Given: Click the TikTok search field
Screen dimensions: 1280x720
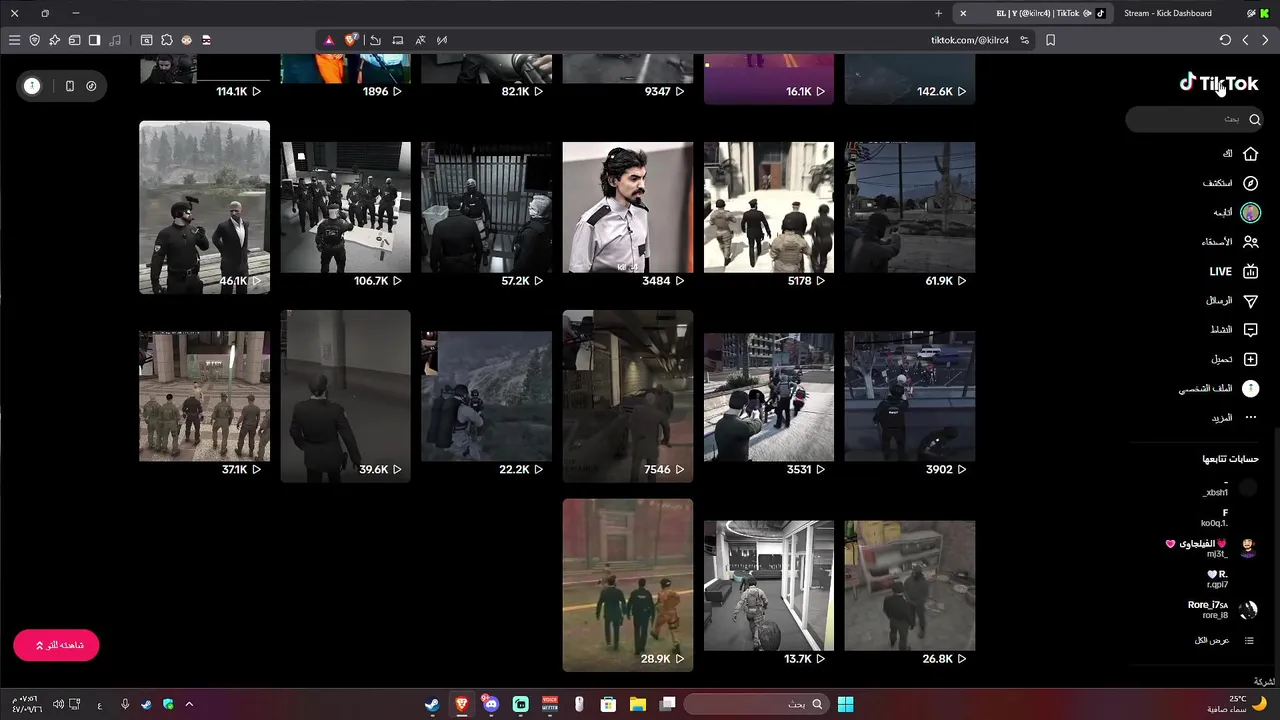Looking at the screenshot, I should coord(1195,119).
